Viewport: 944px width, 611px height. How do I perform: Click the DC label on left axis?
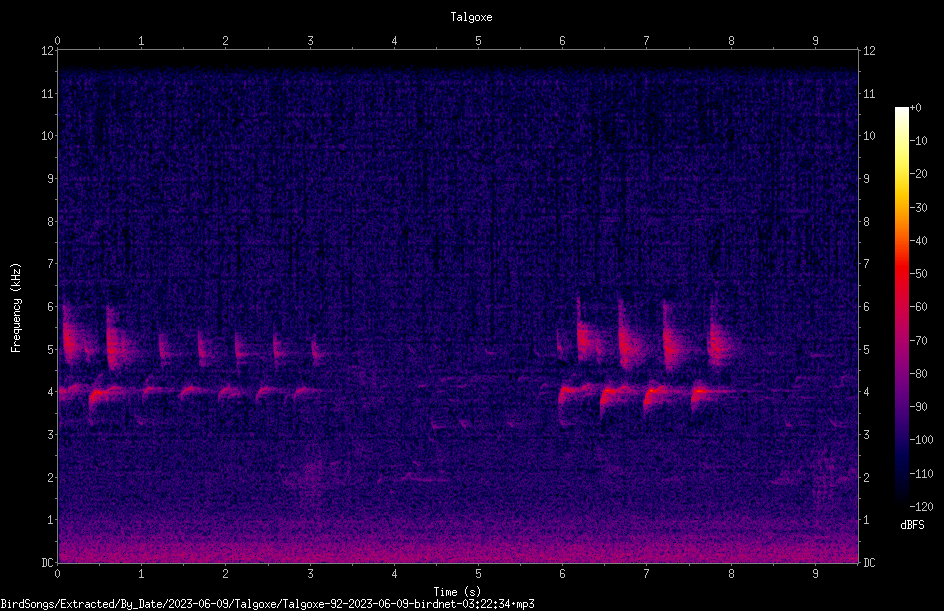(48, 563)
